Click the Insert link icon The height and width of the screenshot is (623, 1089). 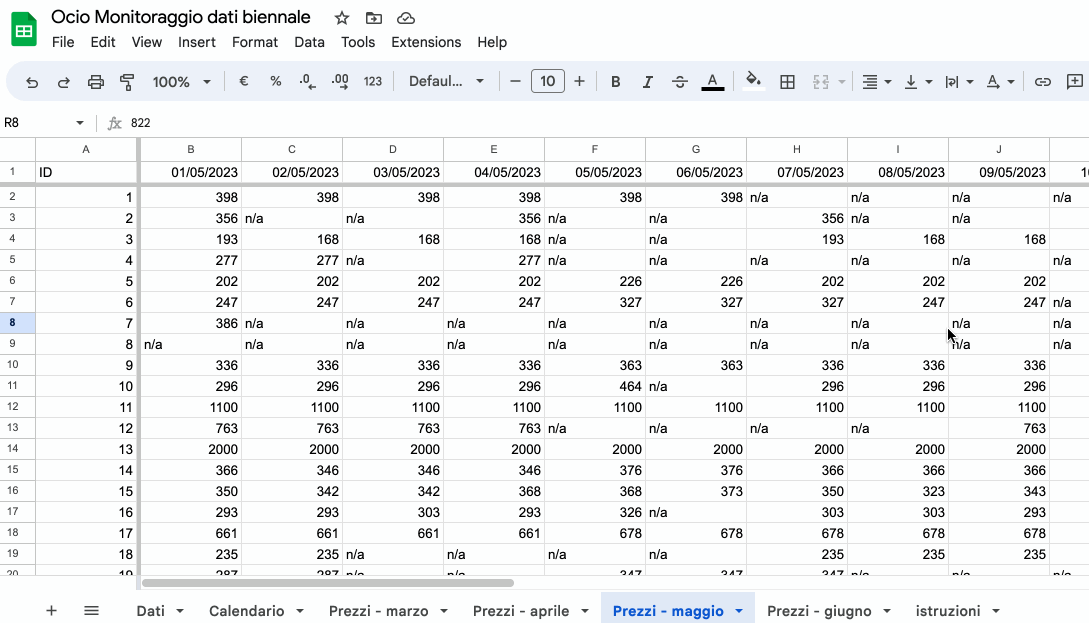1043,82
